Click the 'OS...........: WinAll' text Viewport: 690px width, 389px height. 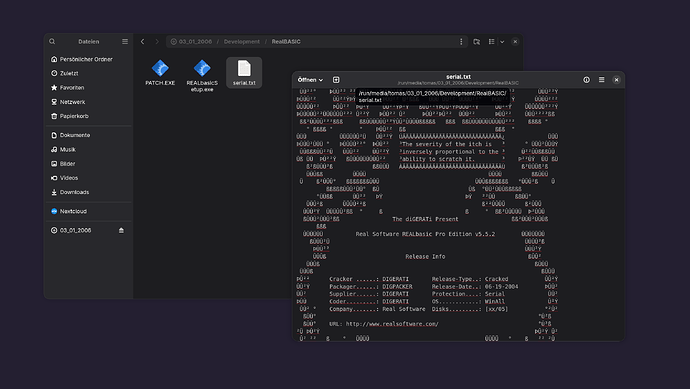pos(468,301)
